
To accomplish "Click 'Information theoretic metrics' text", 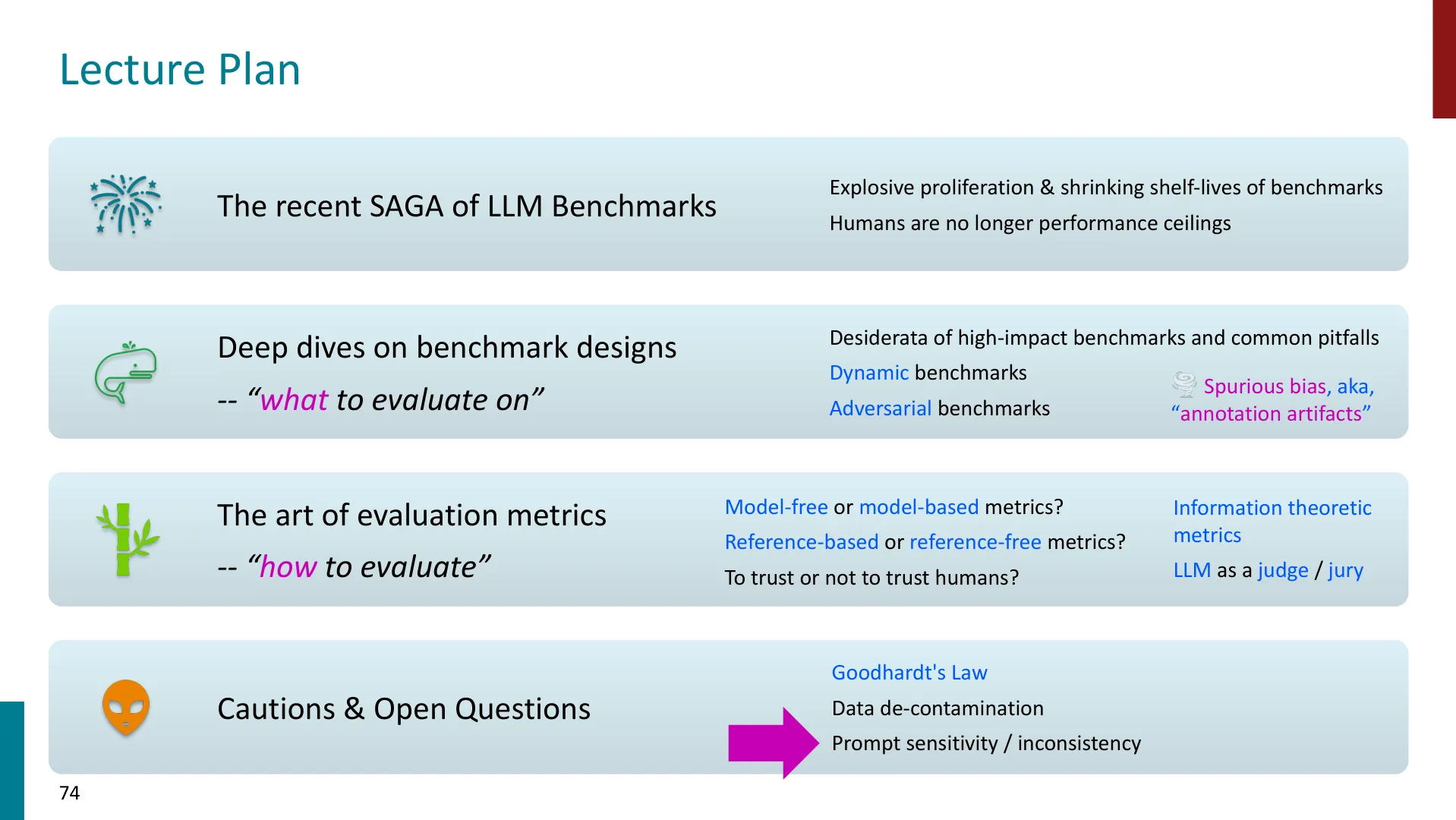I will (x=1272, y=522).
